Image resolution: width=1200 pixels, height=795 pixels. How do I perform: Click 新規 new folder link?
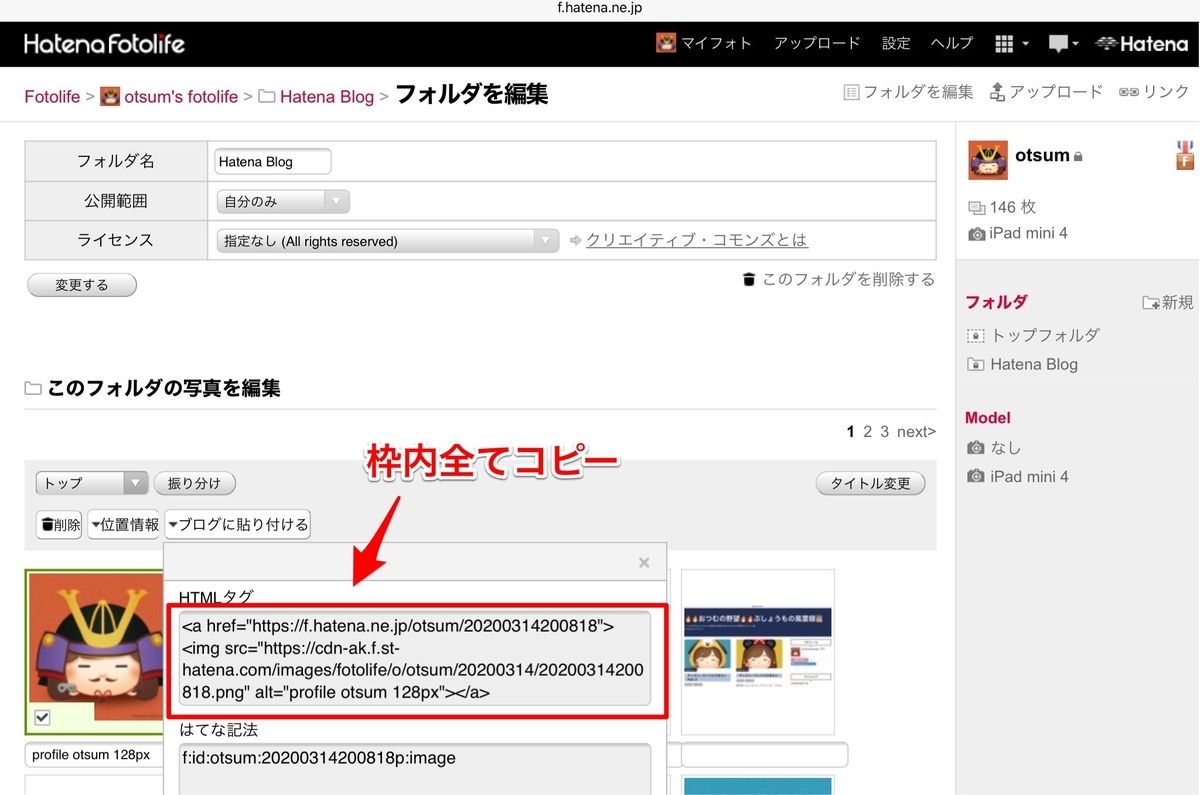coord(1168,302)
